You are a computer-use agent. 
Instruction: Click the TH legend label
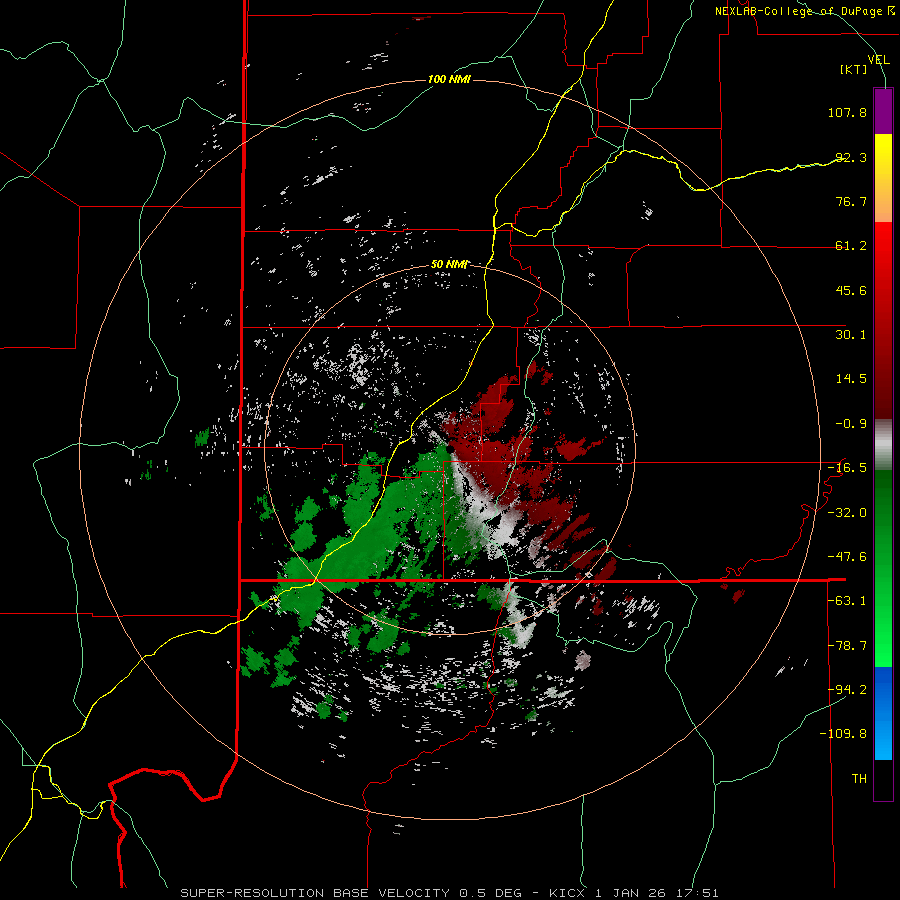[859, 779]
